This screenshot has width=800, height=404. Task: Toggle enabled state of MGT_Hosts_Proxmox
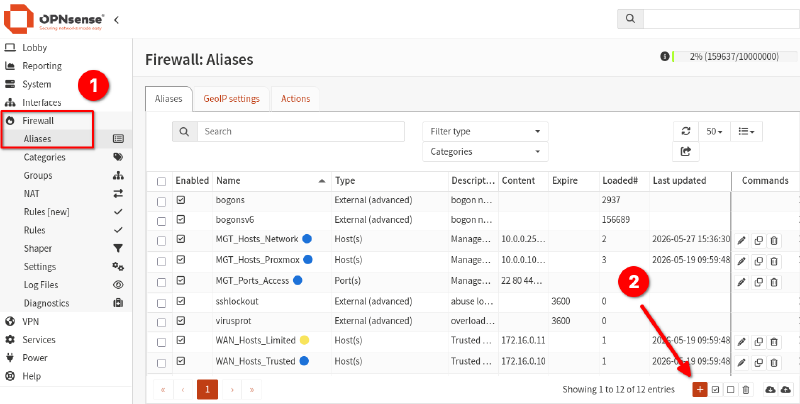coord(181,260)
